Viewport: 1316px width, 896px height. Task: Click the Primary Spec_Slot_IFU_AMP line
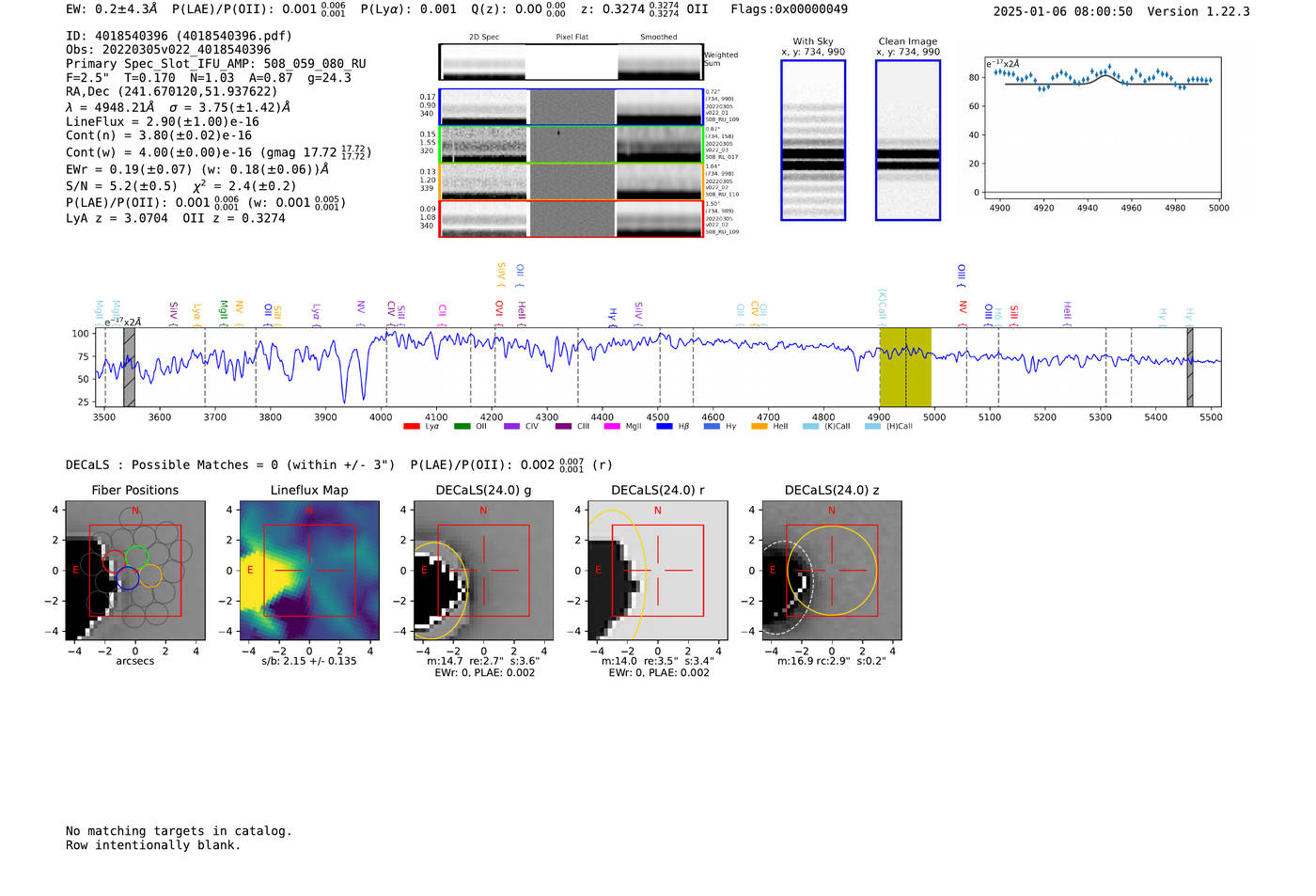tap(216, 64)
